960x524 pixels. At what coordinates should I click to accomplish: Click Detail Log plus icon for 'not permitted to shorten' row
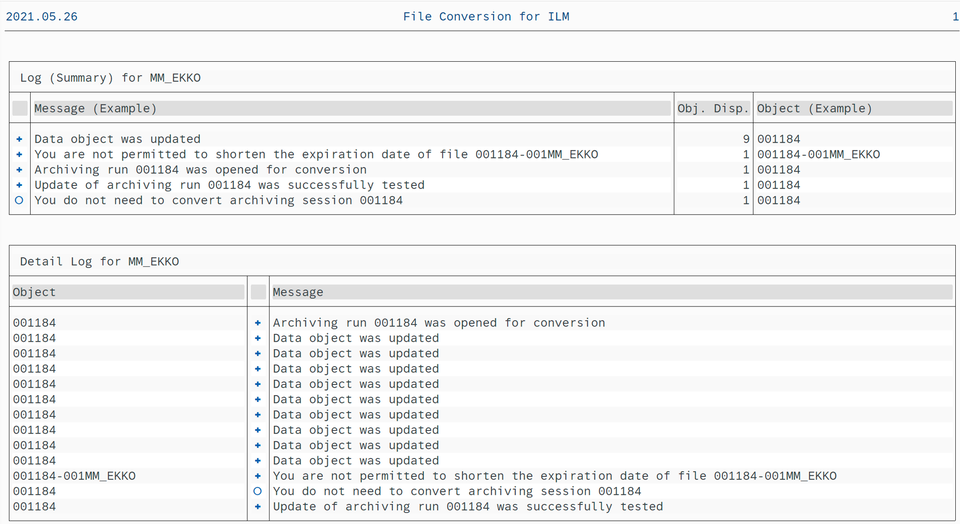[258, 476]
